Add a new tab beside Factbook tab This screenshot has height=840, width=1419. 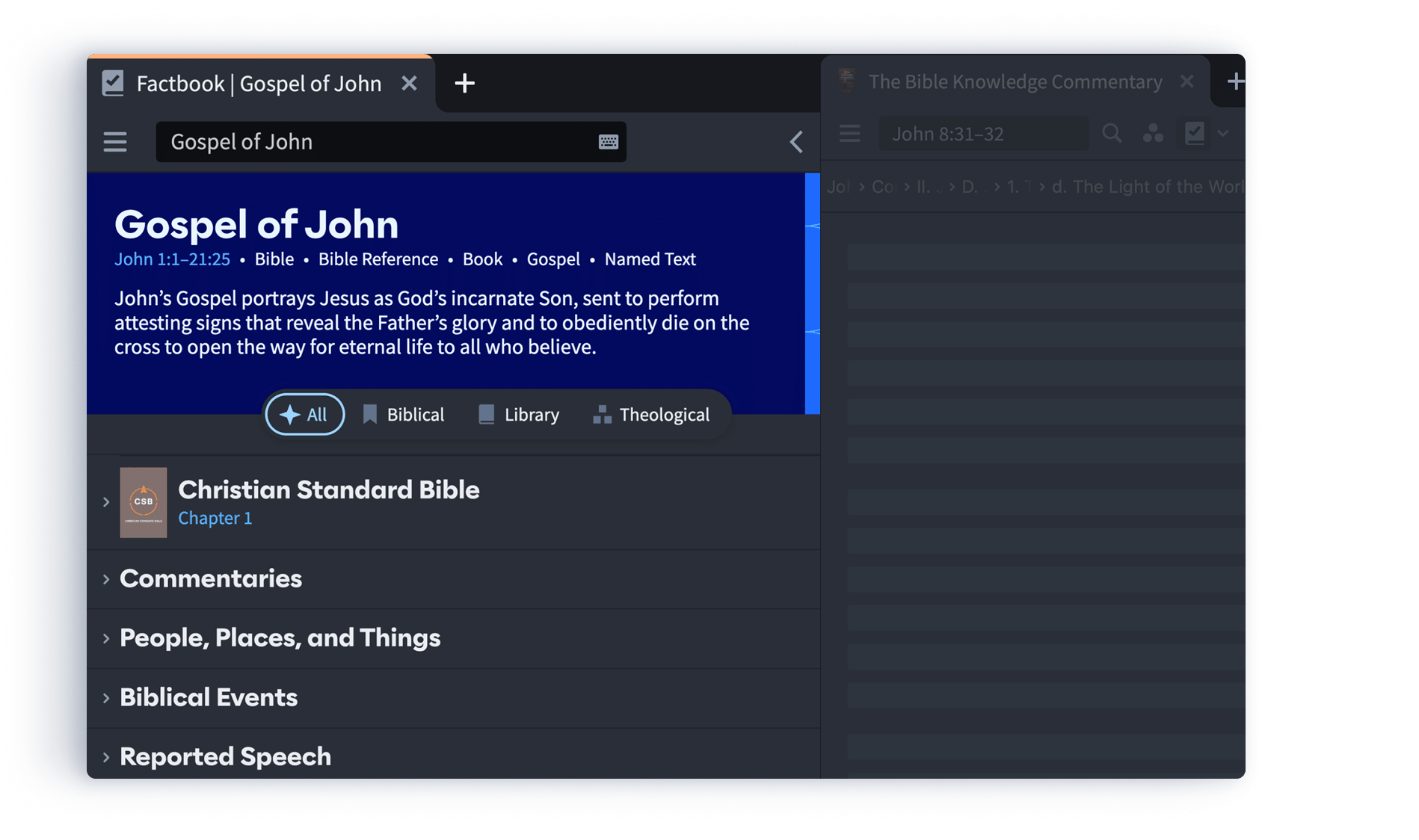pyautogui.click(x=464, y=83)
